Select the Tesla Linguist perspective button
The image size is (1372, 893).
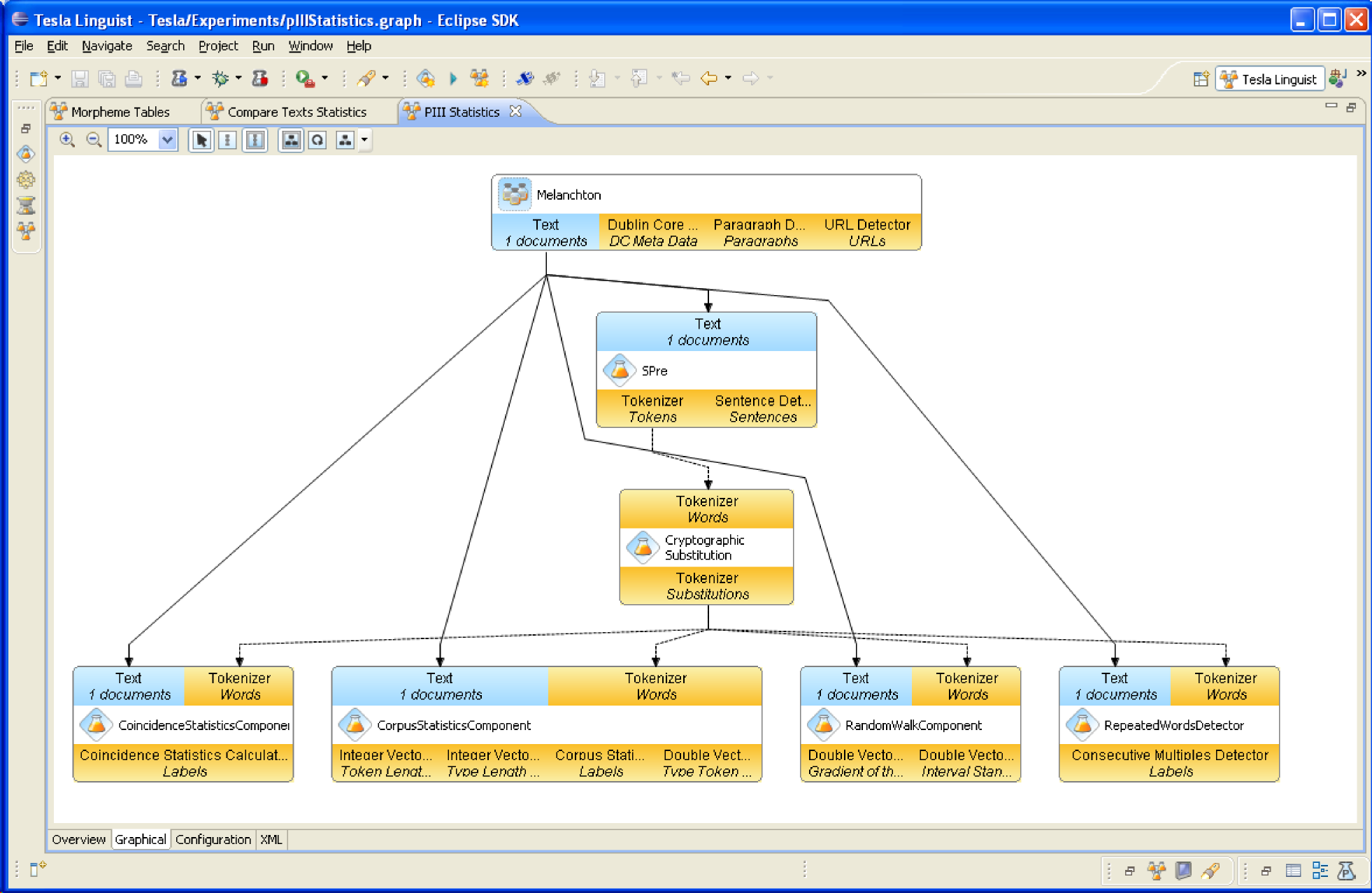coord(1270,79)
